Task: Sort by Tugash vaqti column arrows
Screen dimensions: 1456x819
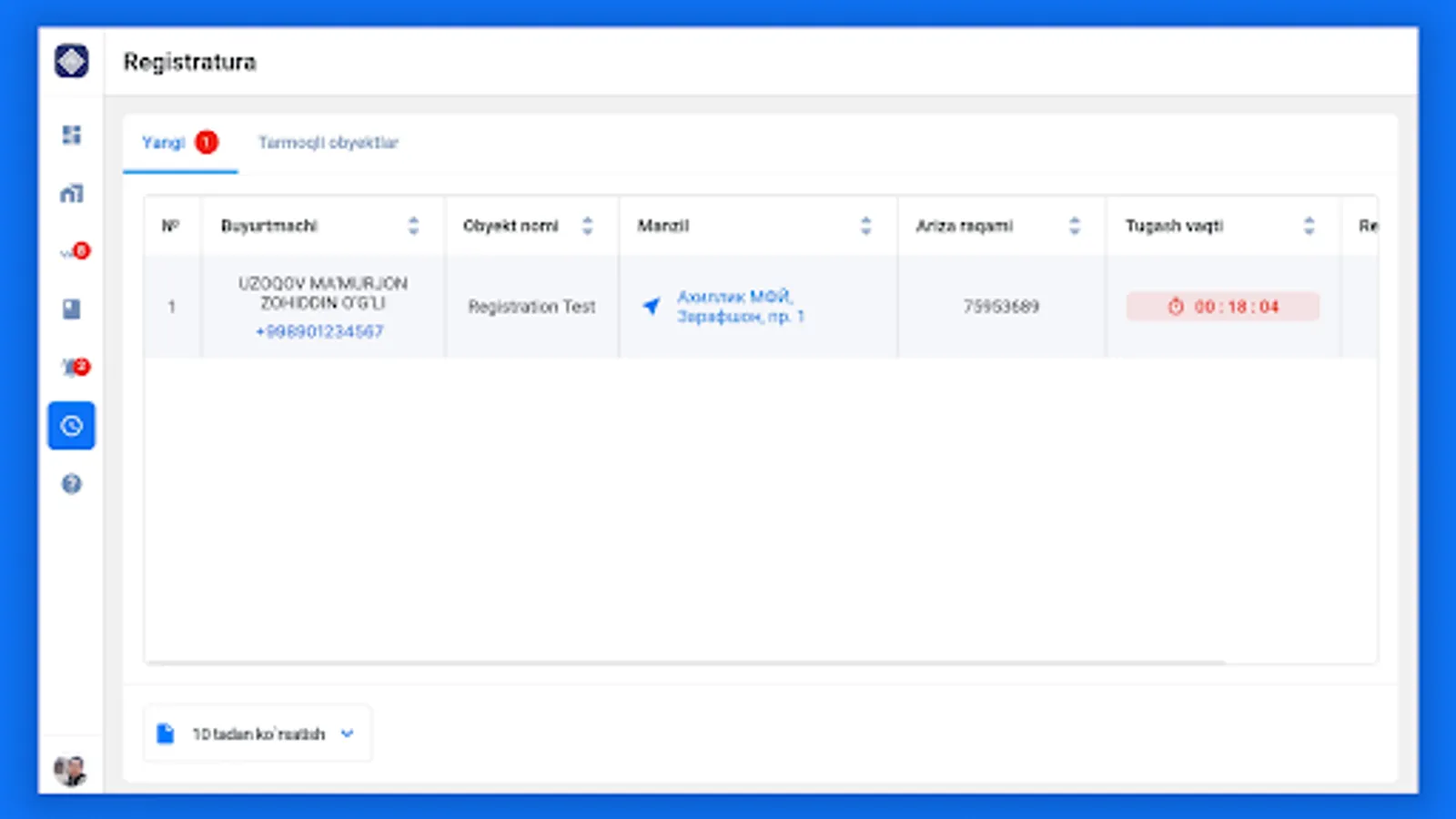Action: (1309, 226)
